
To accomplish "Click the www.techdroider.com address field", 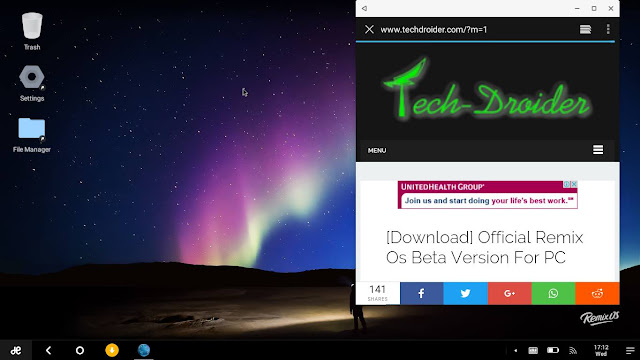I will [x=433, y=29].
